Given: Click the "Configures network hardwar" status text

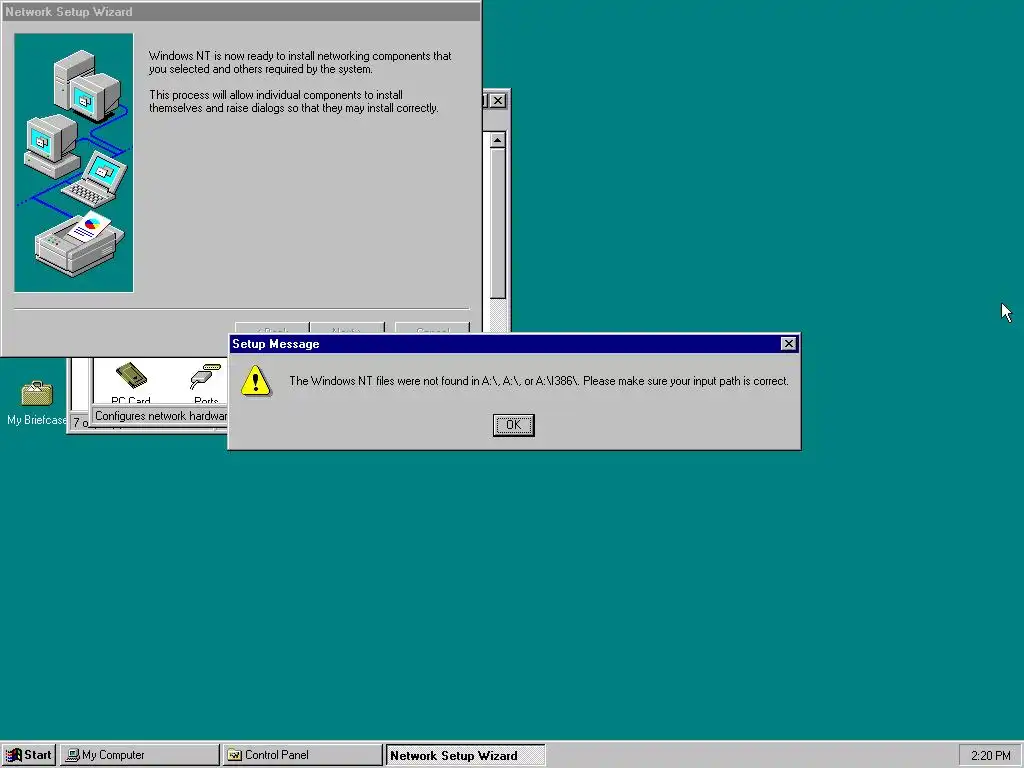Looking at the screenshot, I should coord(161,416).
